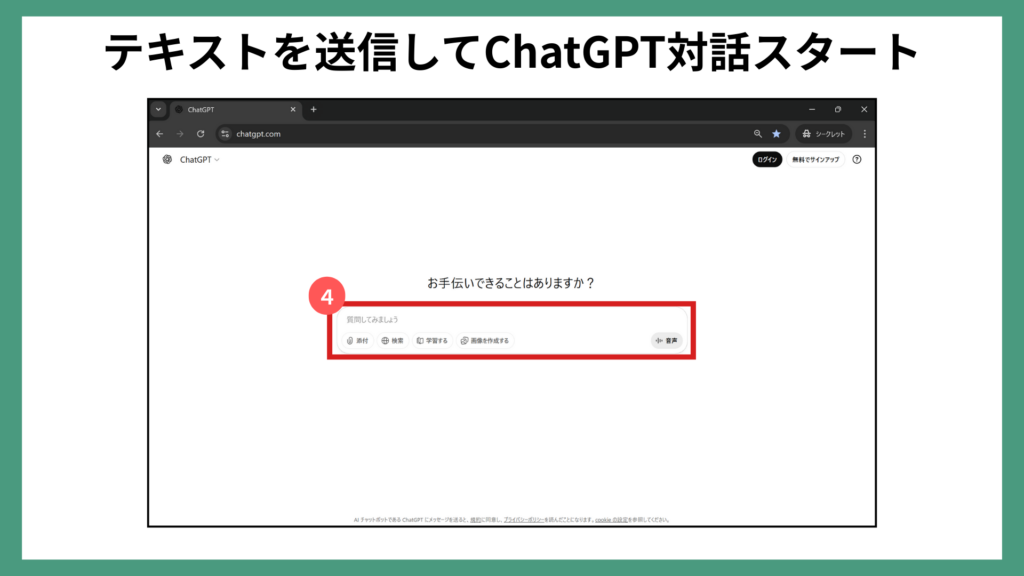Click the zoom magnifier icon in address bar
The height and width of the screenshot is (576, 1024).
pos(757,134)
